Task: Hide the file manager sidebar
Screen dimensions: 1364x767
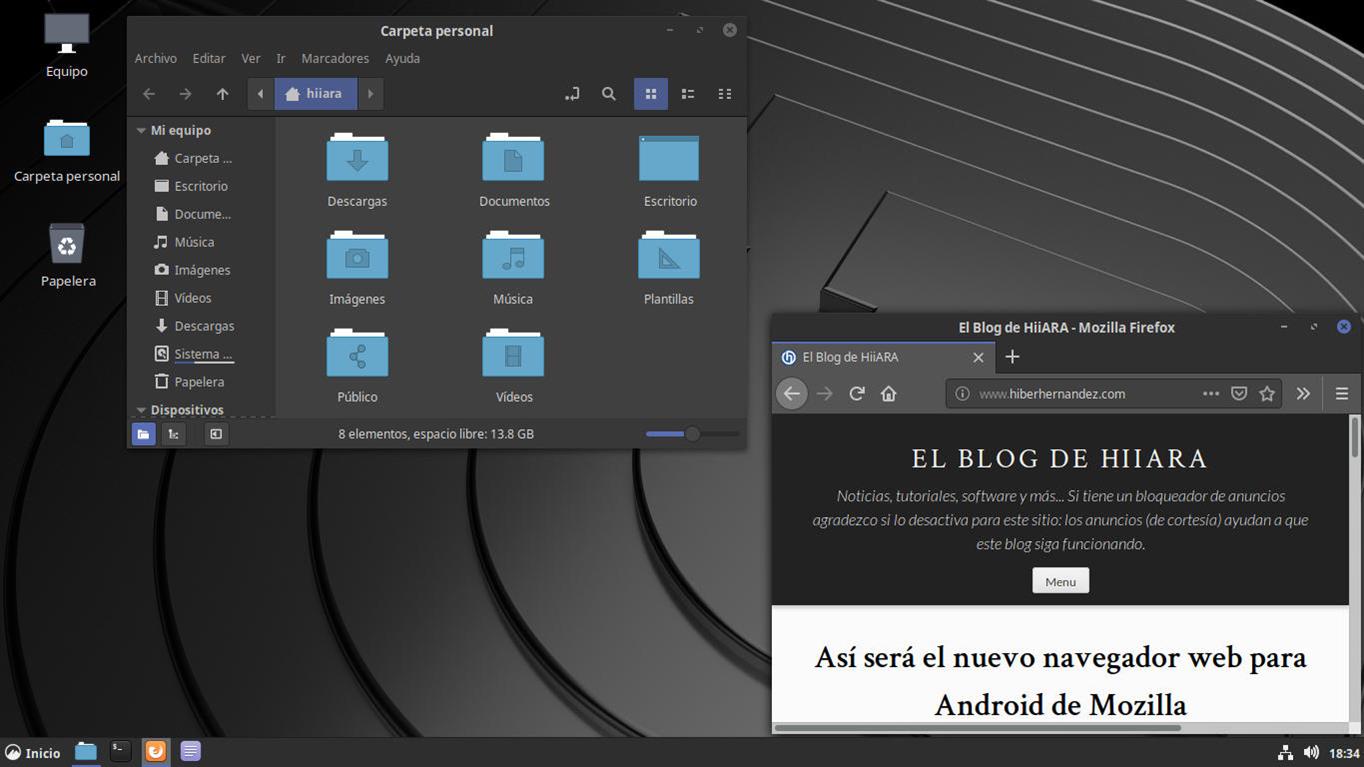Action: coord(216,434)
